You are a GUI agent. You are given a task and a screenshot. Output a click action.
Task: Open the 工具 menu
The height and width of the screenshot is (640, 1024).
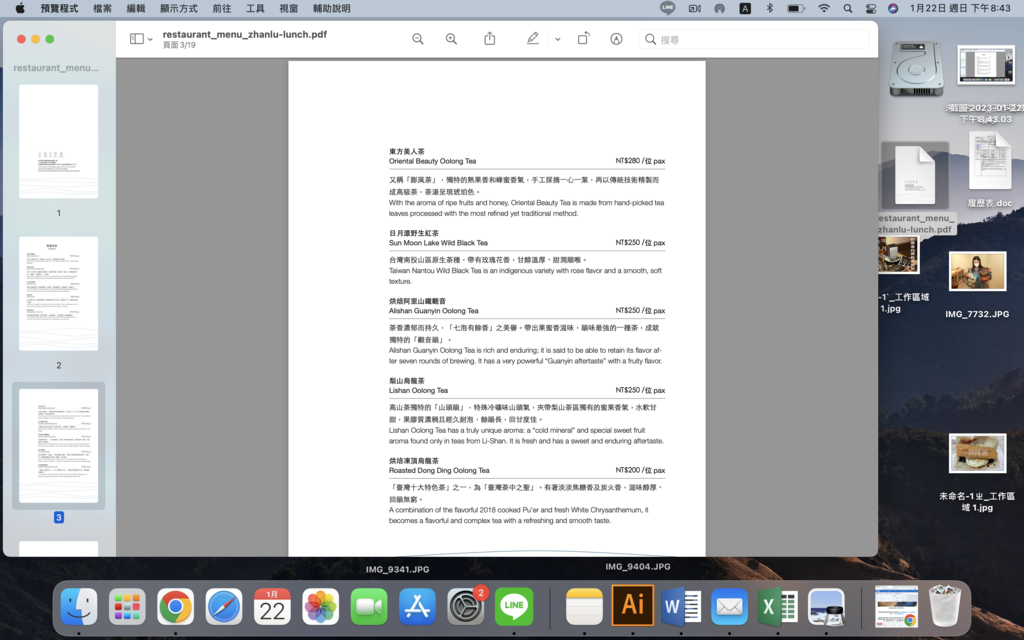(255, 8)
